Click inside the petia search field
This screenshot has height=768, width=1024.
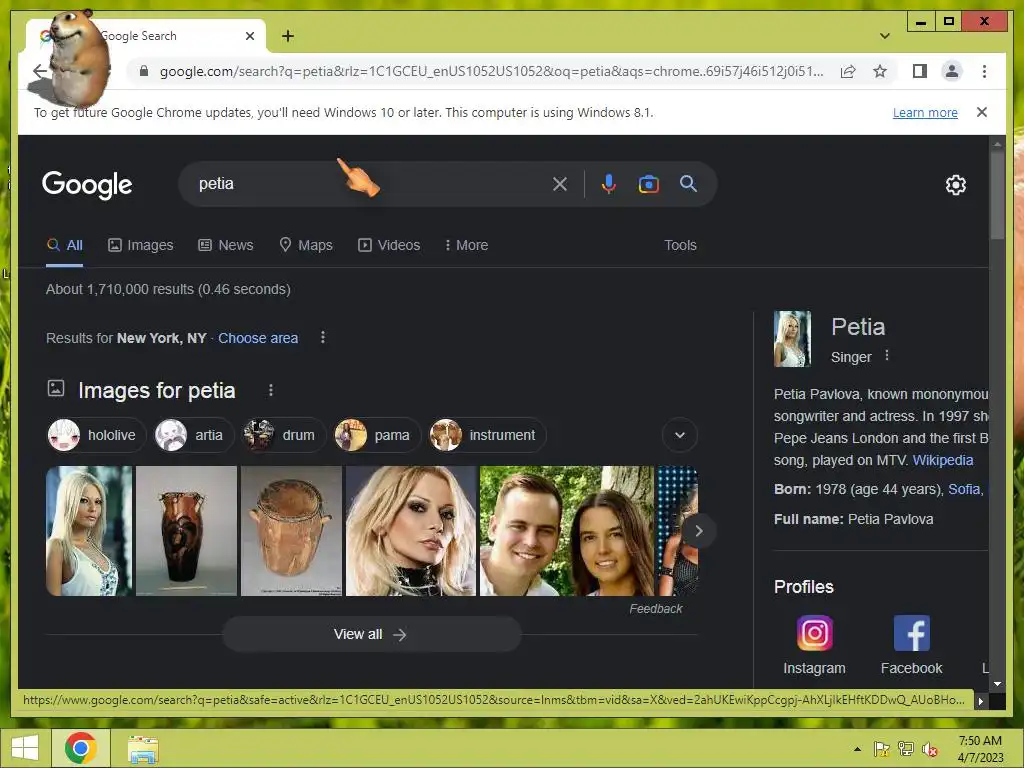[366, 184]
